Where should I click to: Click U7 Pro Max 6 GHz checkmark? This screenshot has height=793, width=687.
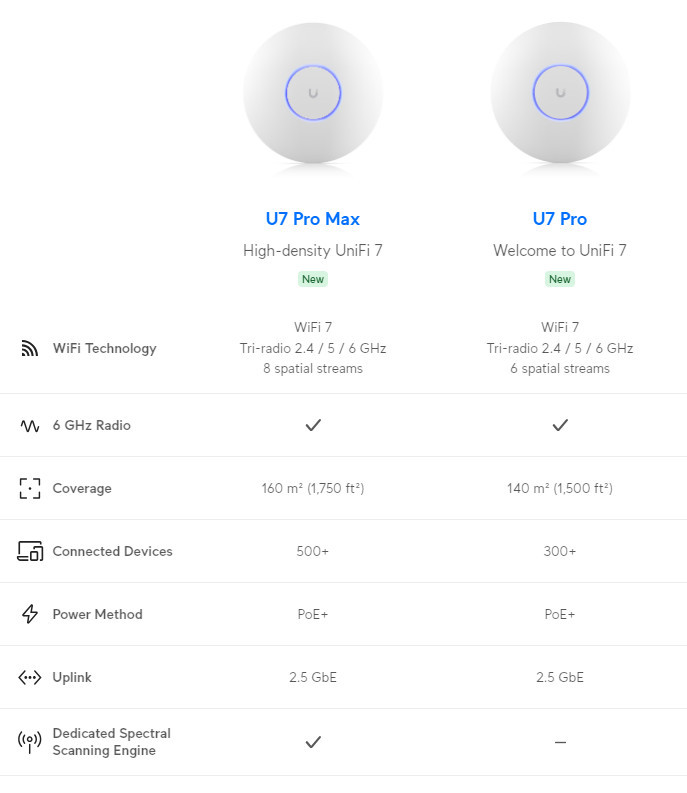pos(313,425)
